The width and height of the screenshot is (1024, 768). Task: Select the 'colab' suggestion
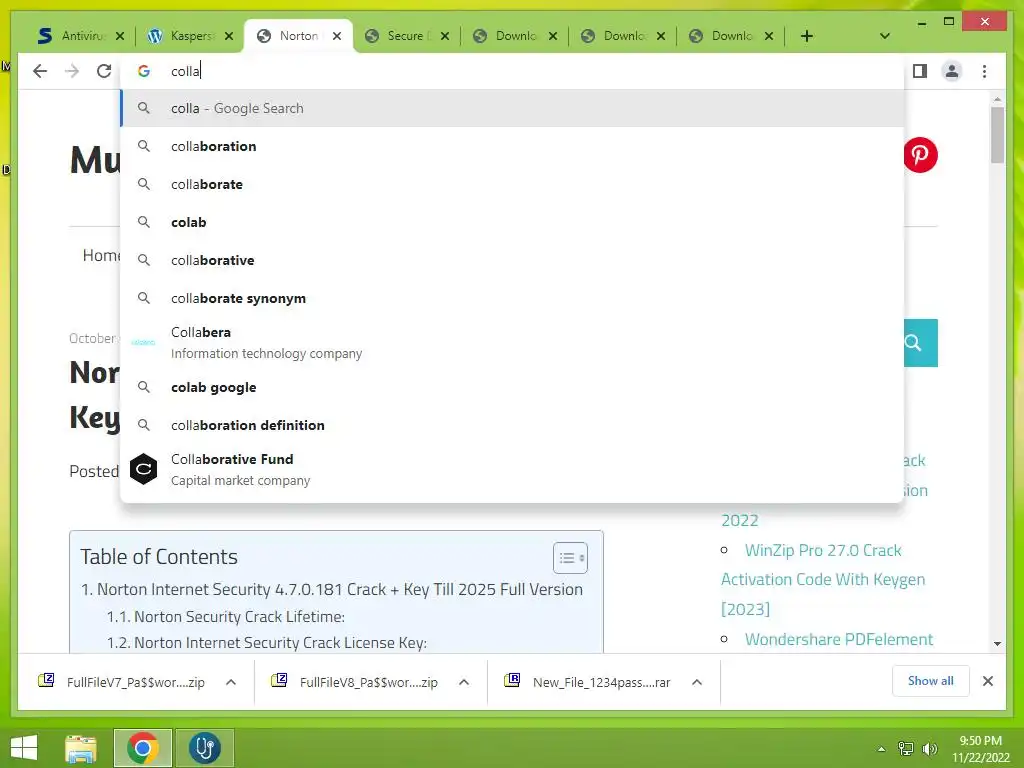(x=513, y=222)
